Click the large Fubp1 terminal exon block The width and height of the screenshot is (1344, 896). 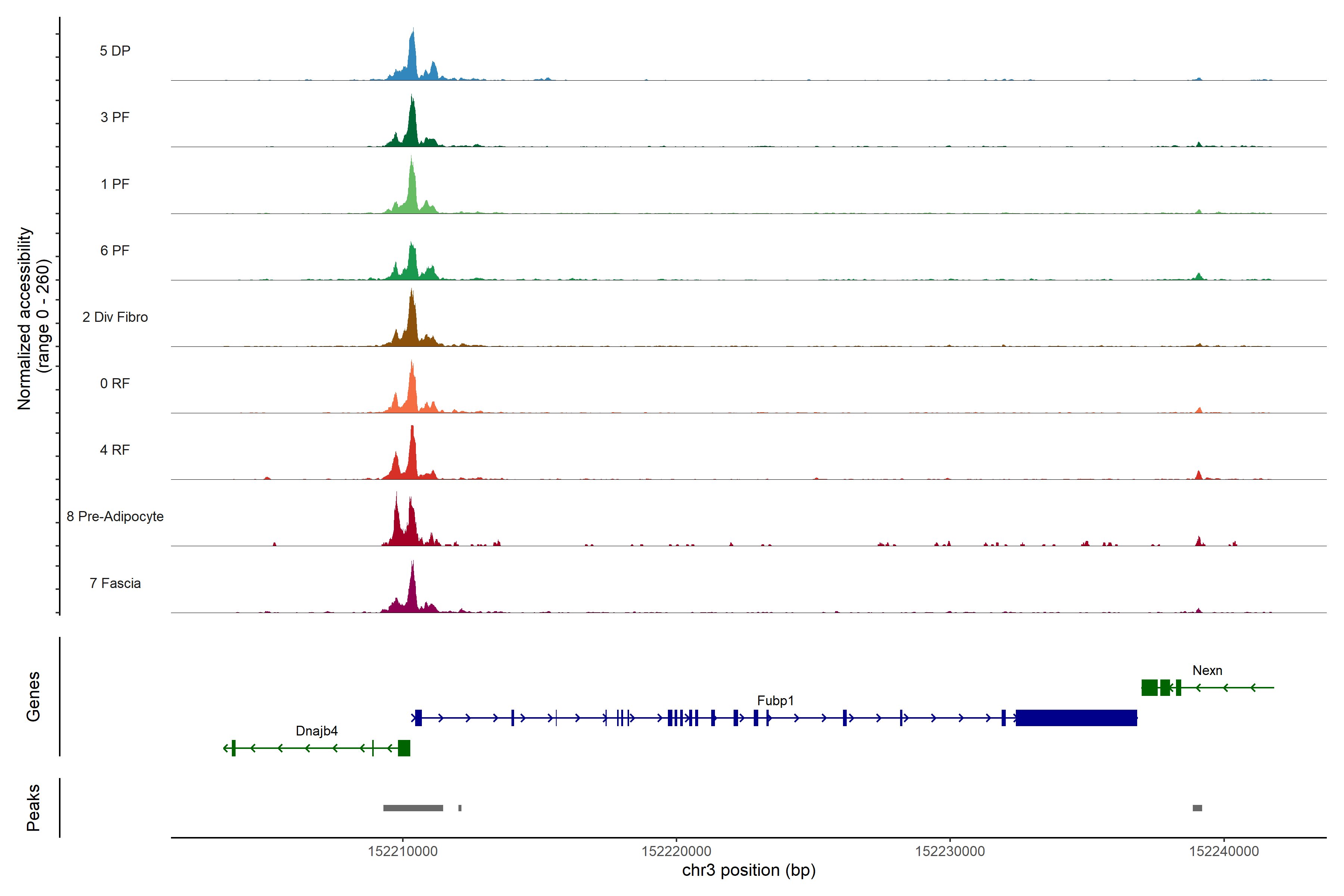(1076, 718)
